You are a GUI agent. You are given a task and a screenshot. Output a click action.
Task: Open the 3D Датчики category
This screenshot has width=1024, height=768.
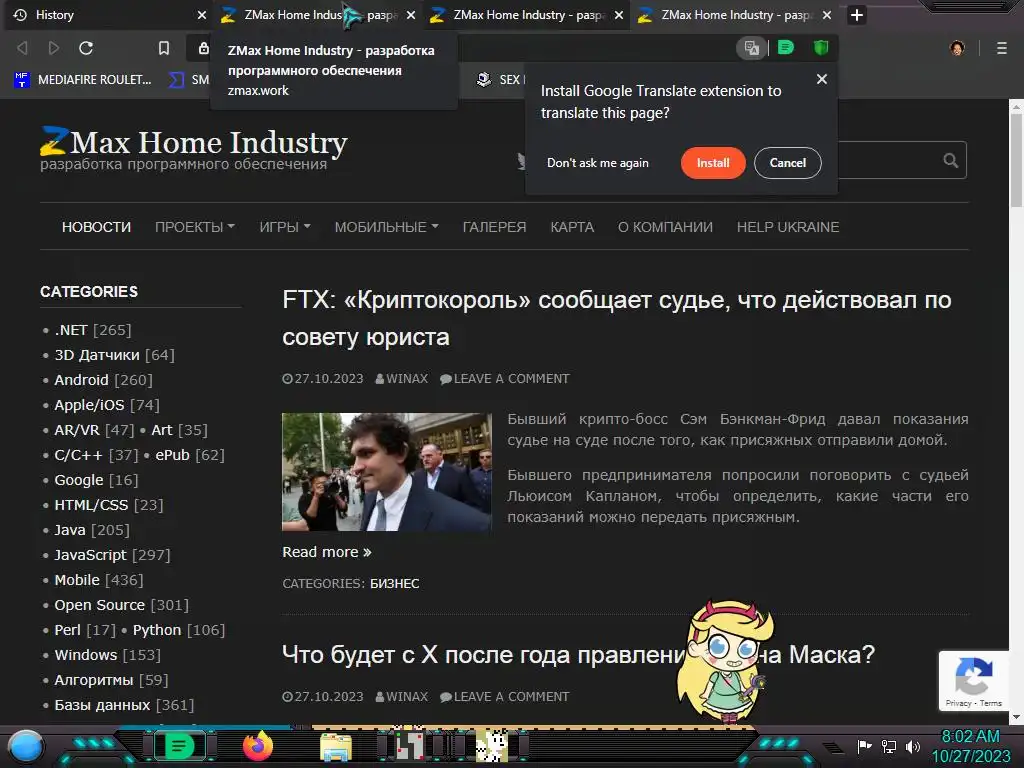point(97,355)
